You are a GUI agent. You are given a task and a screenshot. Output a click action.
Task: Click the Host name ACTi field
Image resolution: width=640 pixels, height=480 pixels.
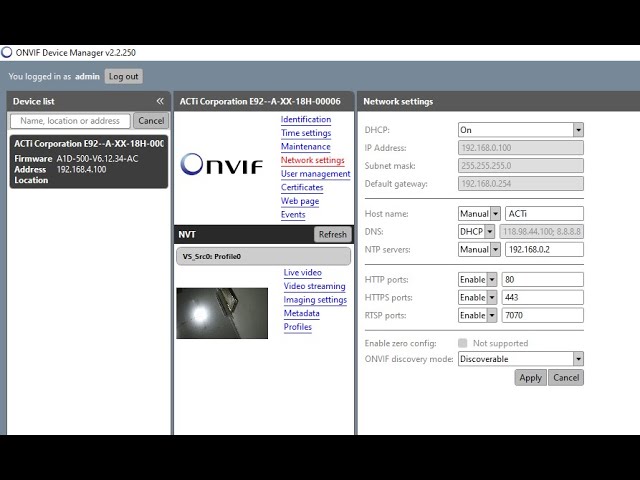point(544,213)
